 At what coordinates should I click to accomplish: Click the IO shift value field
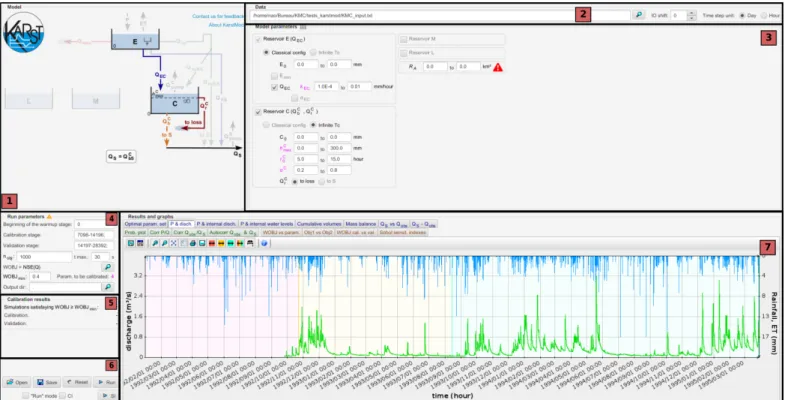click(x=678, y=16)
